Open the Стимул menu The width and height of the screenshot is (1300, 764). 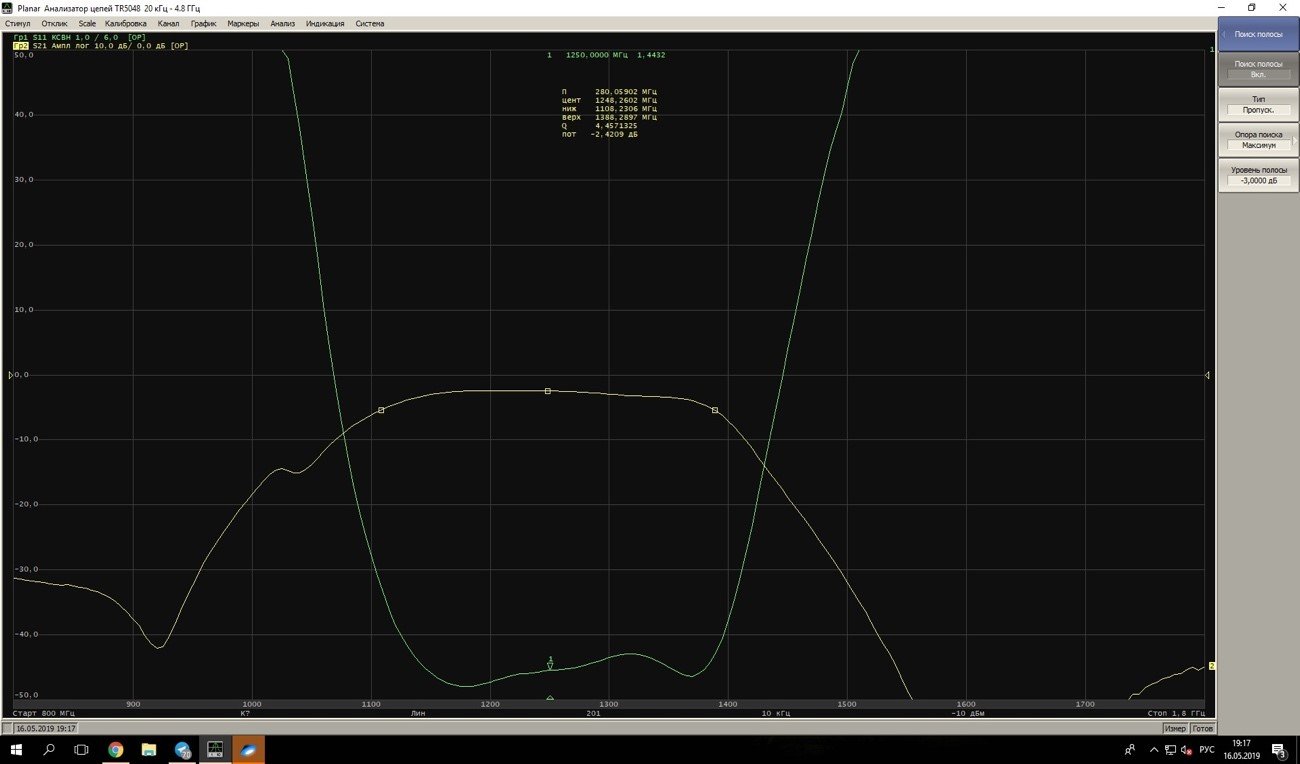(18, 23)
